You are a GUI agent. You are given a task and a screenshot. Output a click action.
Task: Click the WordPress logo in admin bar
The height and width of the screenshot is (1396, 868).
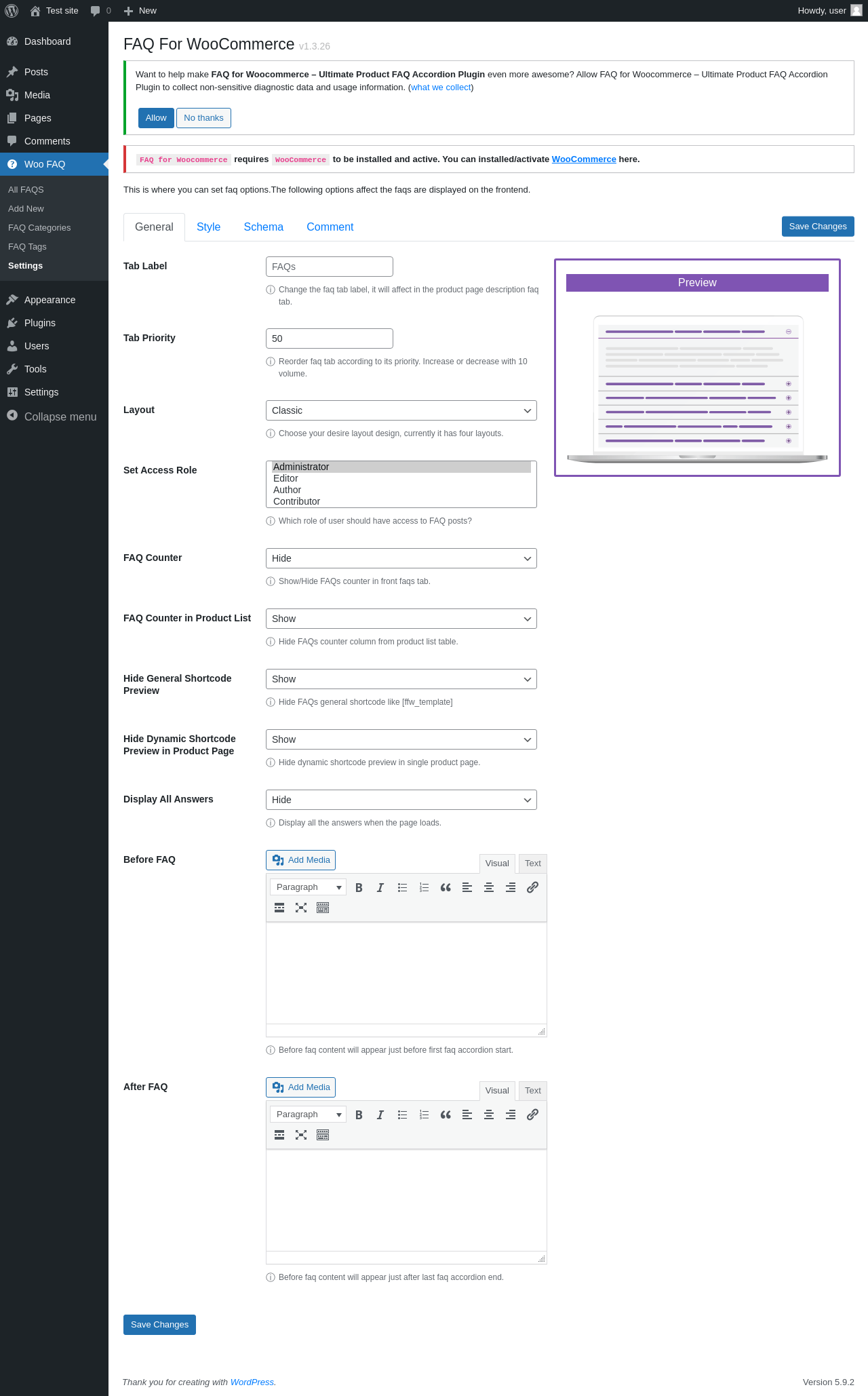[x=12, y=11]
